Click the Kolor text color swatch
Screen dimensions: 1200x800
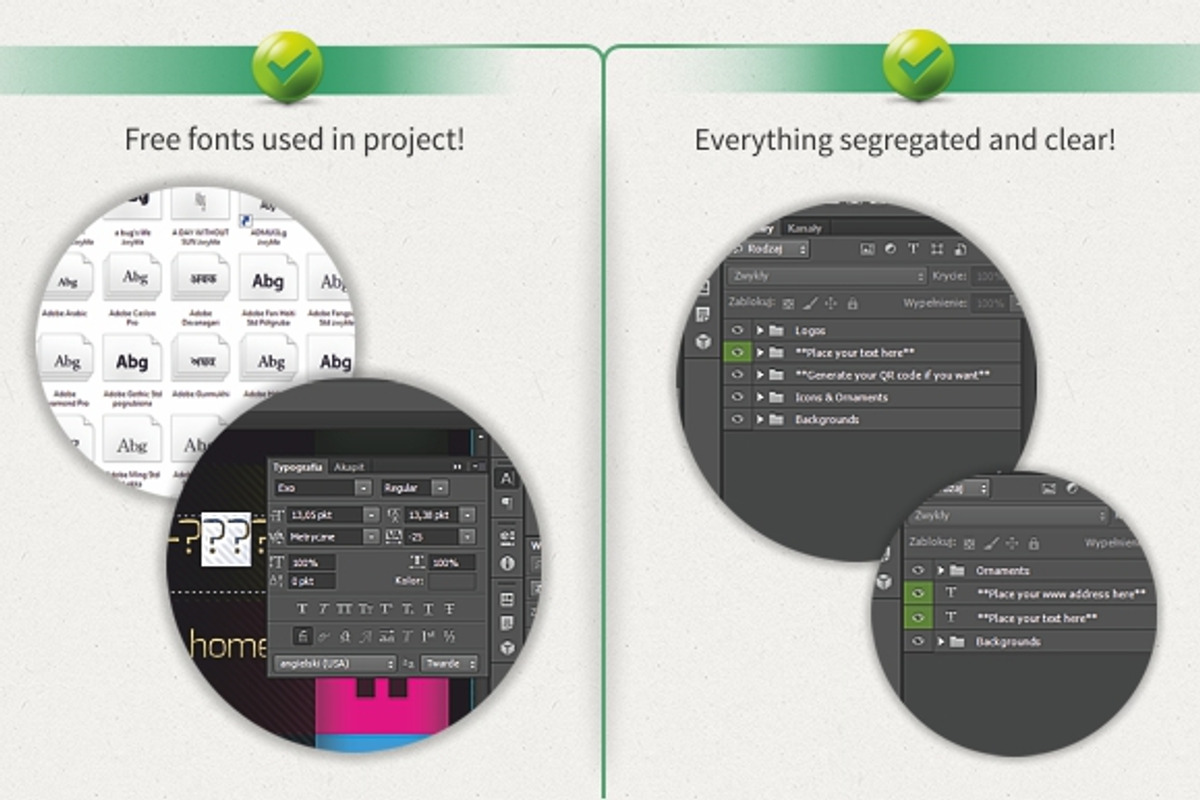point(452,581)
